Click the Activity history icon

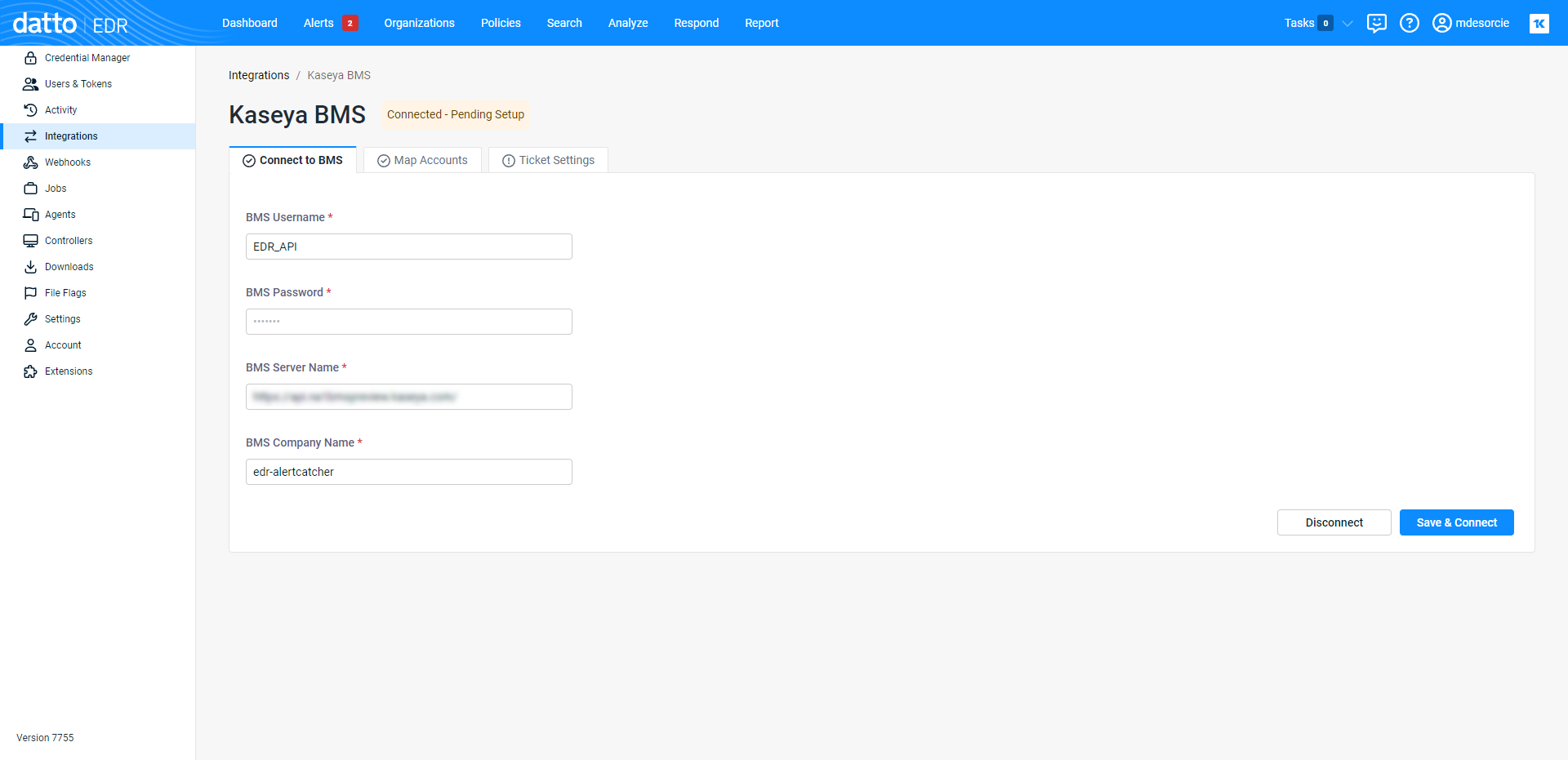[x=30, y=110]
